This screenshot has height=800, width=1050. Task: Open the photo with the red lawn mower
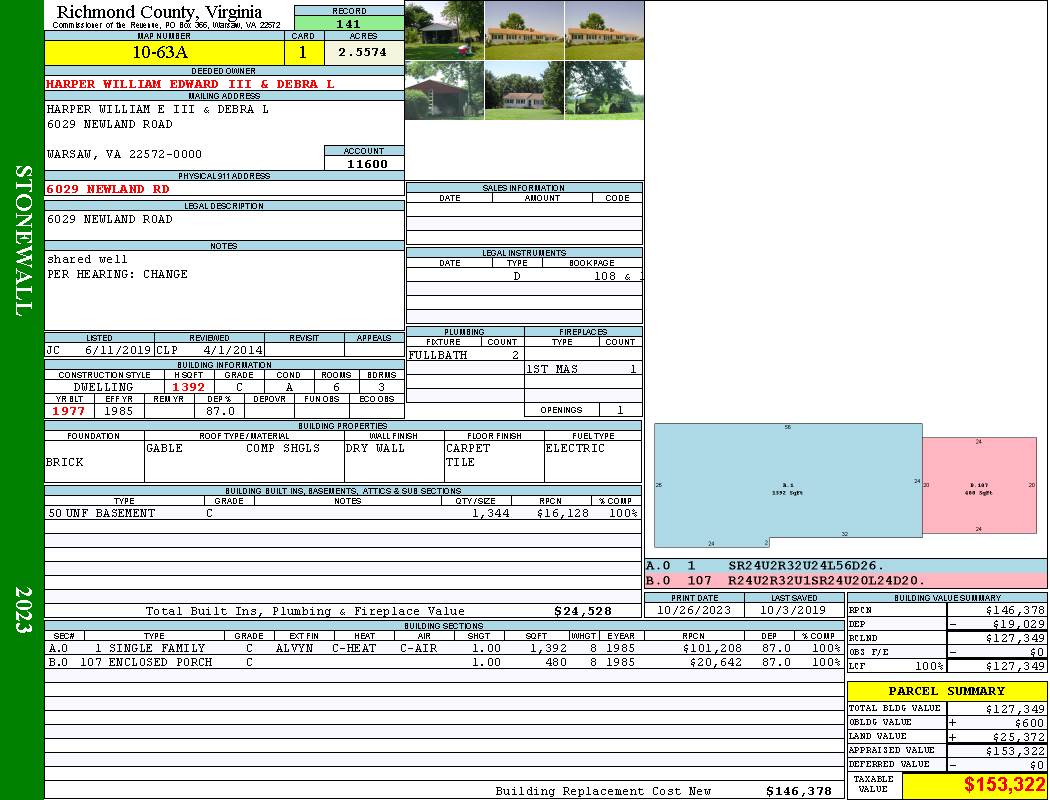tap(444, 30)
